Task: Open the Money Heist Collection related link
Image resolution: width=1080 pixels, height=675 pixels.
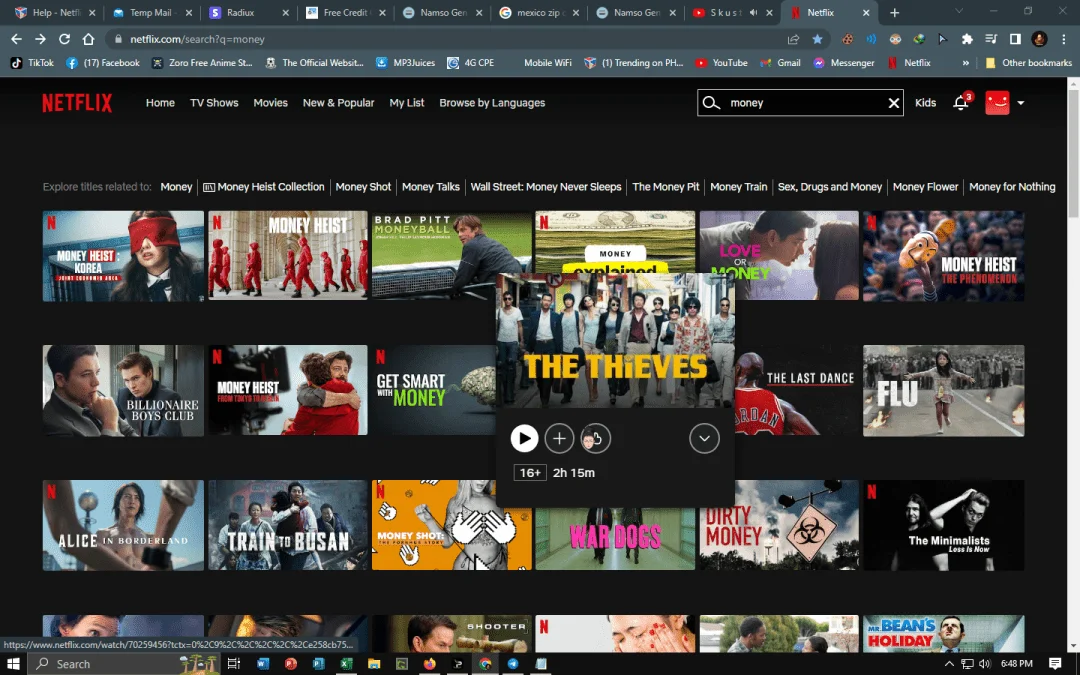Action: pyautogui.click(x=264, y=187)
